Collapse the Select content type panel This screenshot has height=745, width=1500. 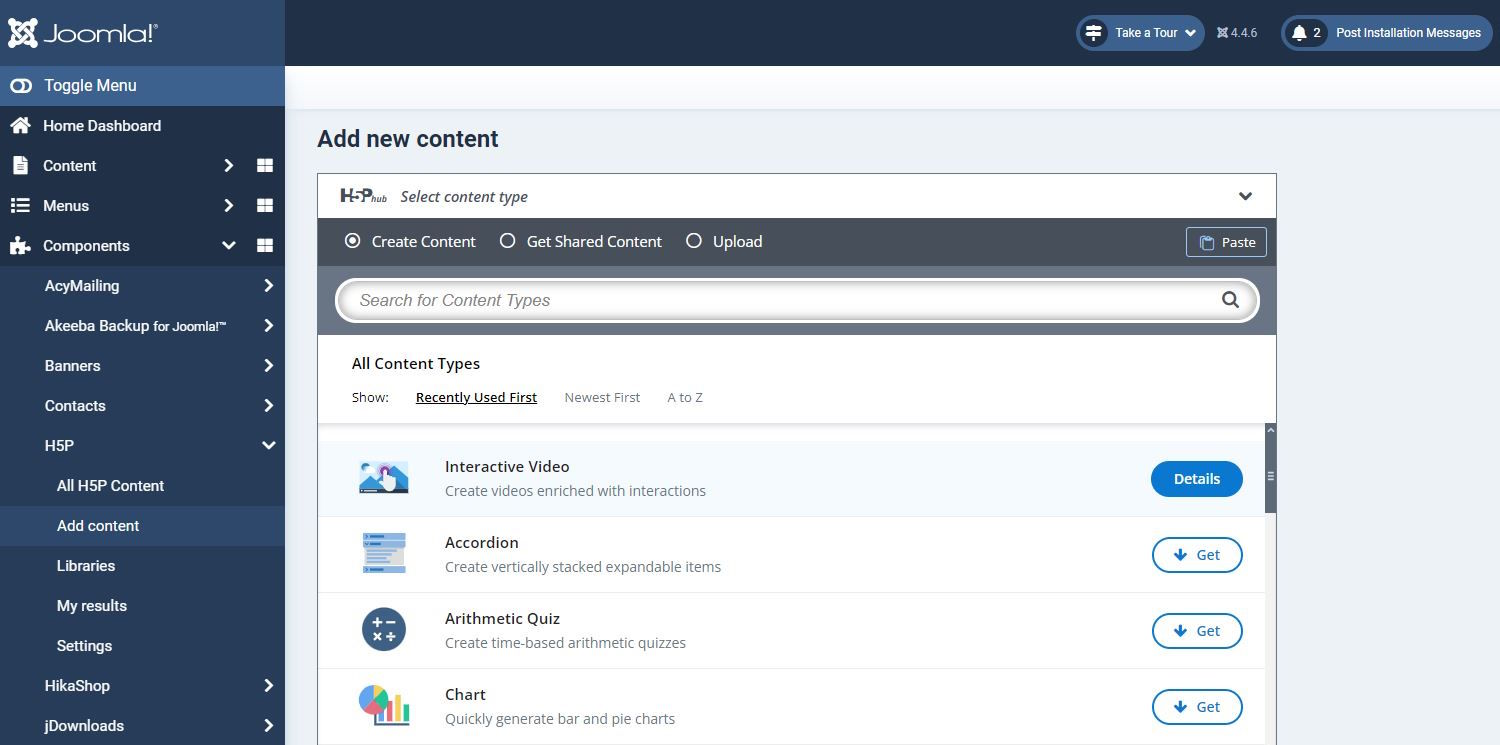[x=1245, y=196]
